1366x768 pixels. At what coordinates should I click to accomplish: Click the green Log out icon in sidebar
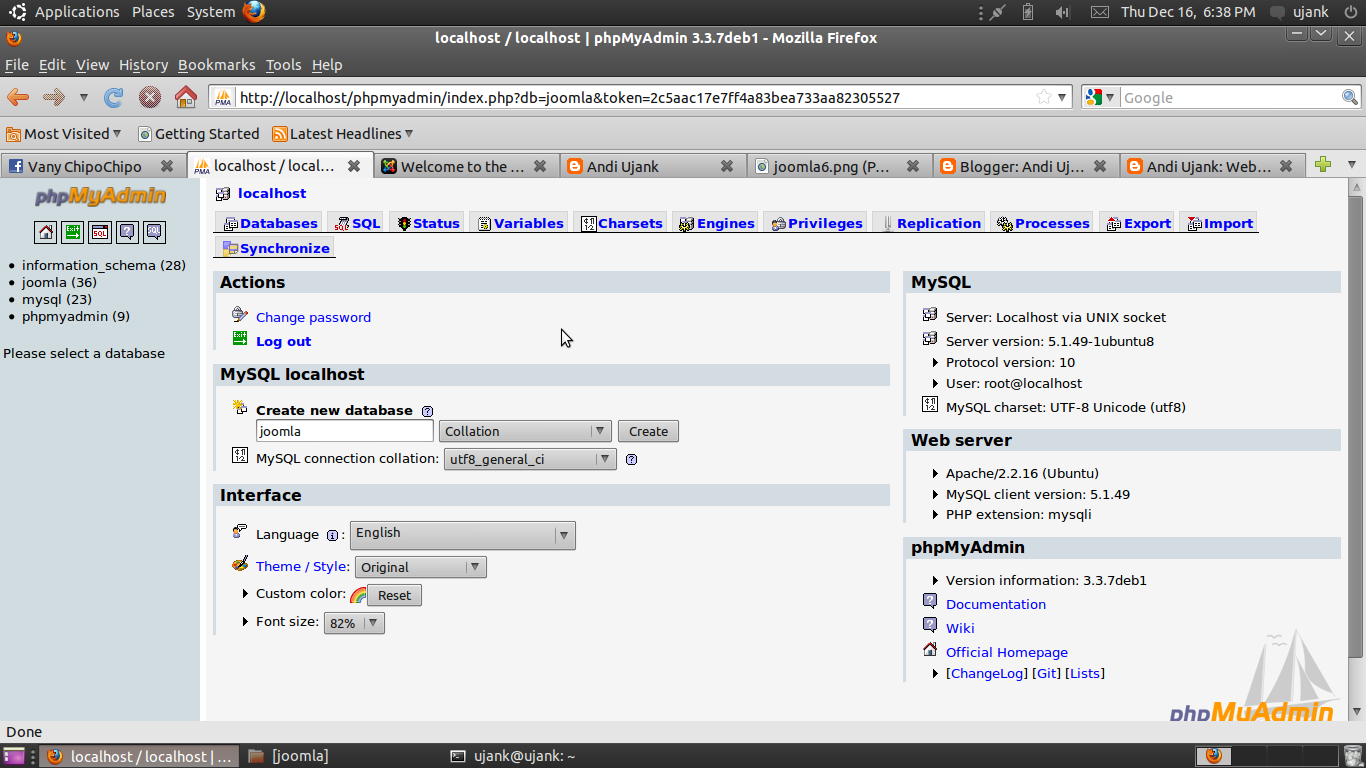click(x=72, y=232)
